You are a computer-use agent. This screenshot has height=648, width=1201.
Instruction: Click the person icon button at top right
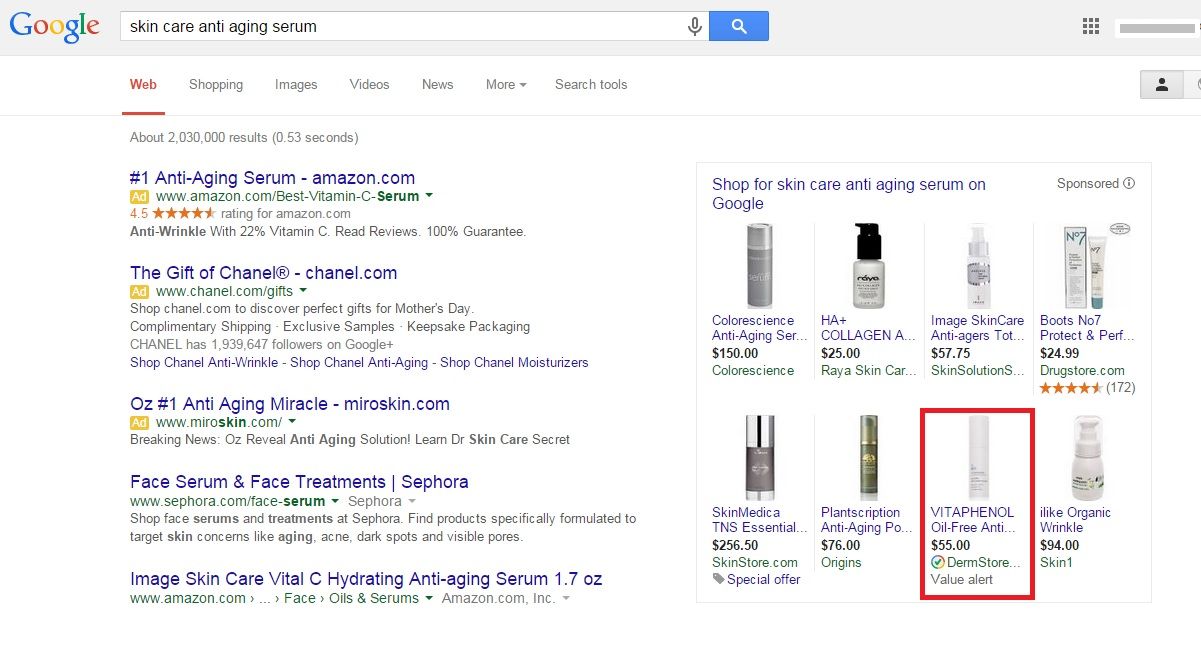pyautogui.click(x=1161, y=85)
